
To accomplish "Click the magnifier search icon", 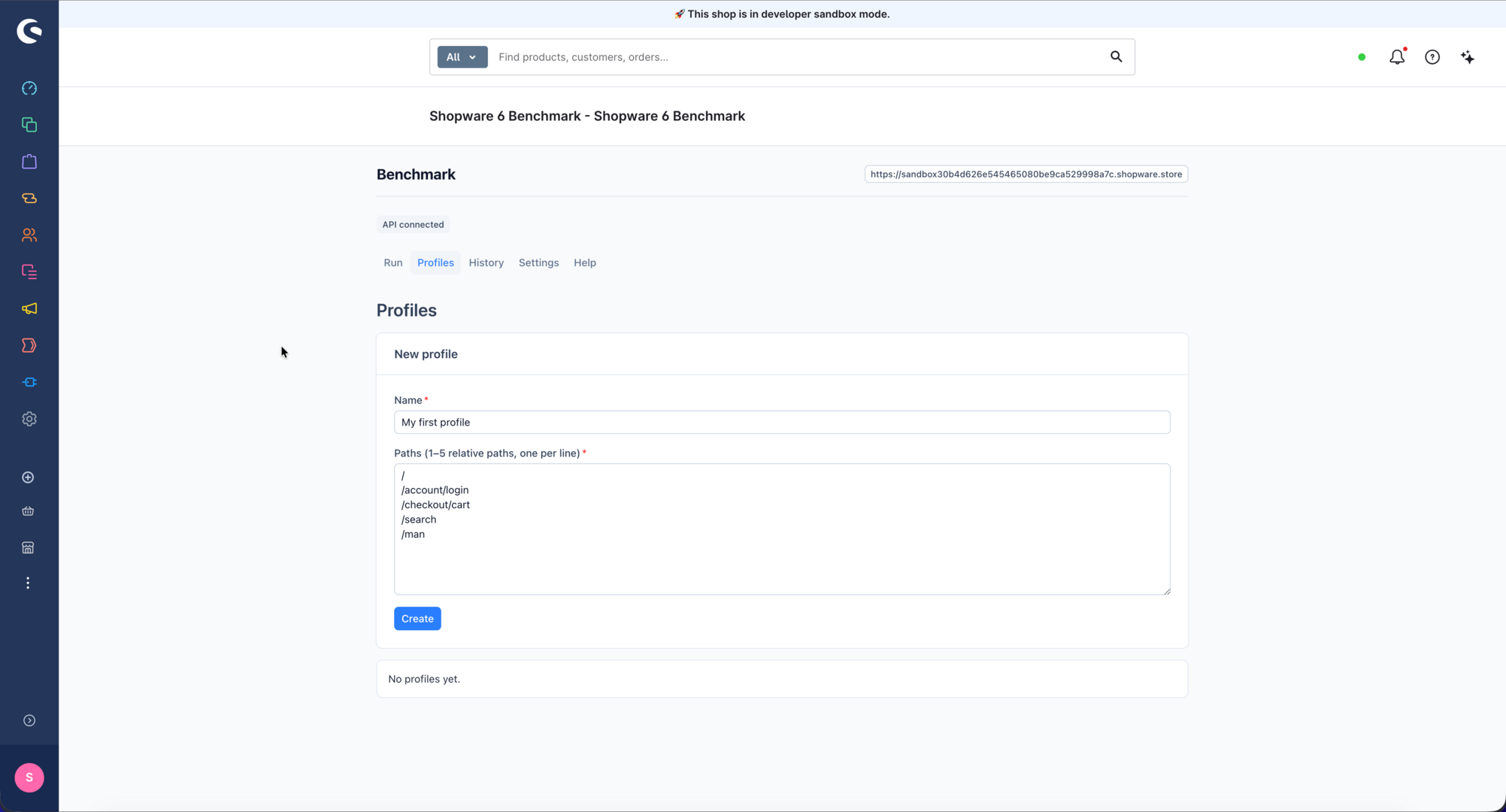I will 1117,56.
